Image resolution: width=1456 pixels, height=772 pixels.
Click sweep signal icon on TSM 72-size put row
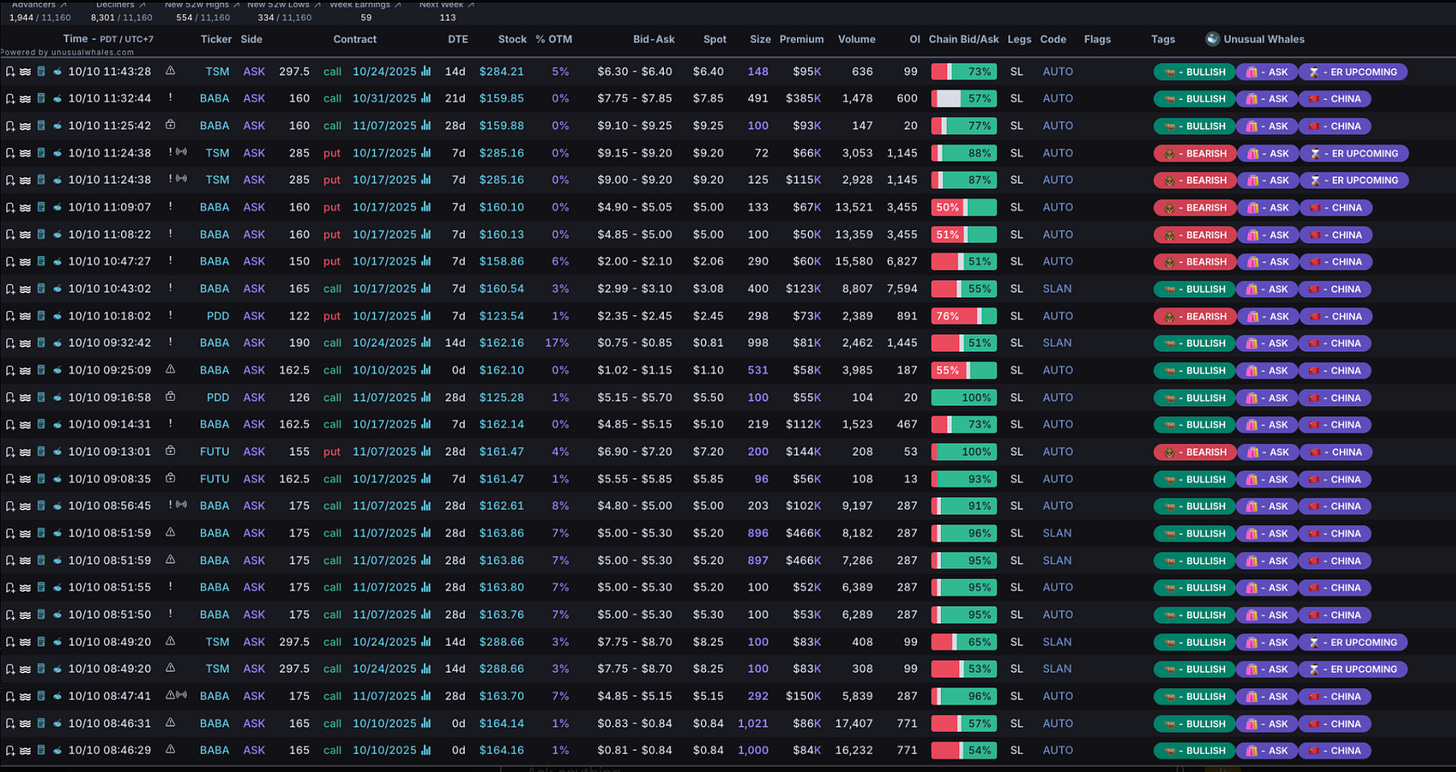click(x=180, y=153)
